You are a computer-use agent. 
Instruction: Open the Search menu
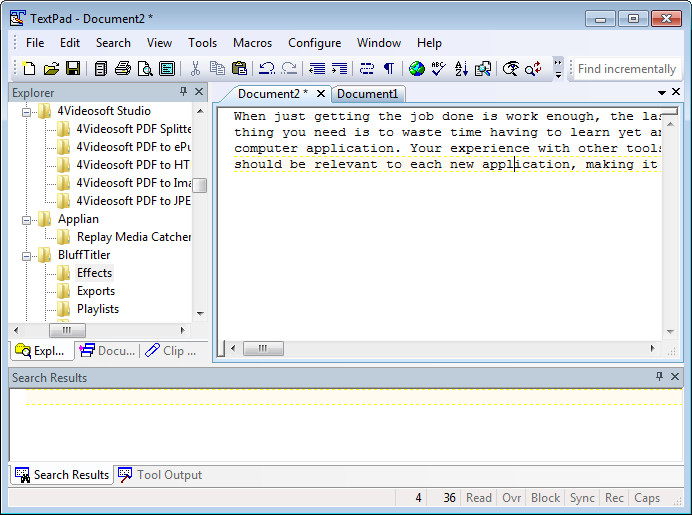click(x=113, y=43)
